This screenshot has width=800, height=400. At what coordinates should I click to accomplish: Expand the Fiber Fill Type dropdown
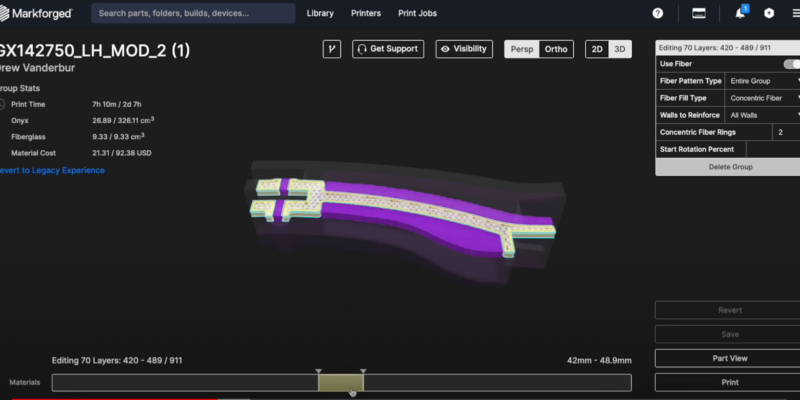(x=762, y=98)
